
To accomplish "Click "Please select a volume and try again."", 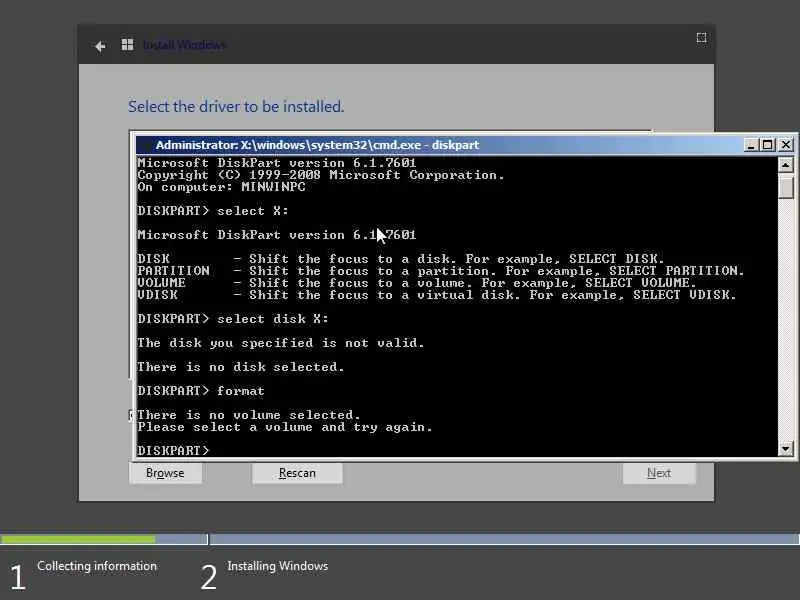I will tap(285, 427).
